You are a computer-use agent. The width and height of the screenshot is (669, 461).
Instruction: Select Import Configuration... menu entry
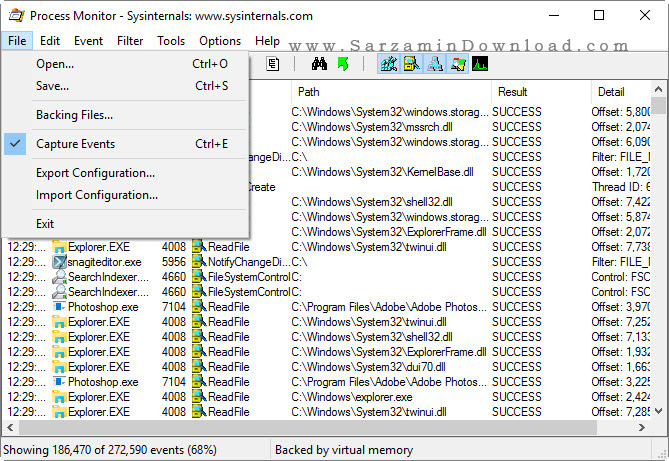click(125, 195)
